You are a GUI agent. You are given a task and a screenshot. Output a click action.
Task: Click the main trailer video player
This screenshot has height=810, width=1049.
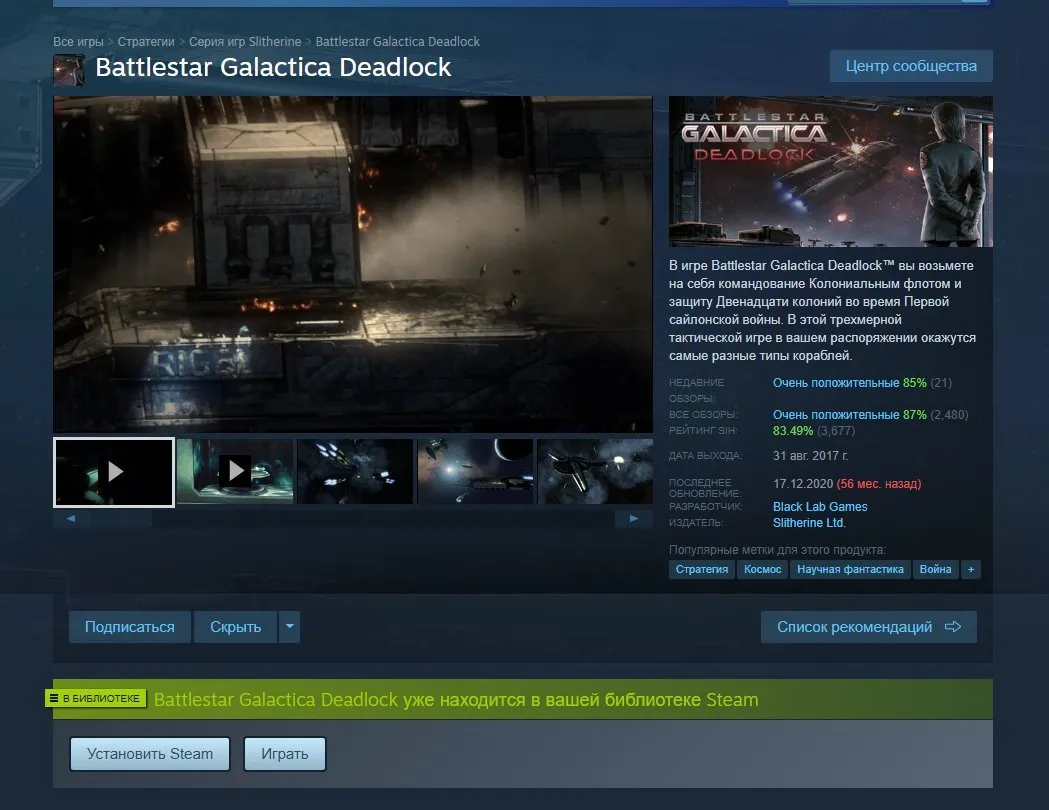click(x=353, y=264)
